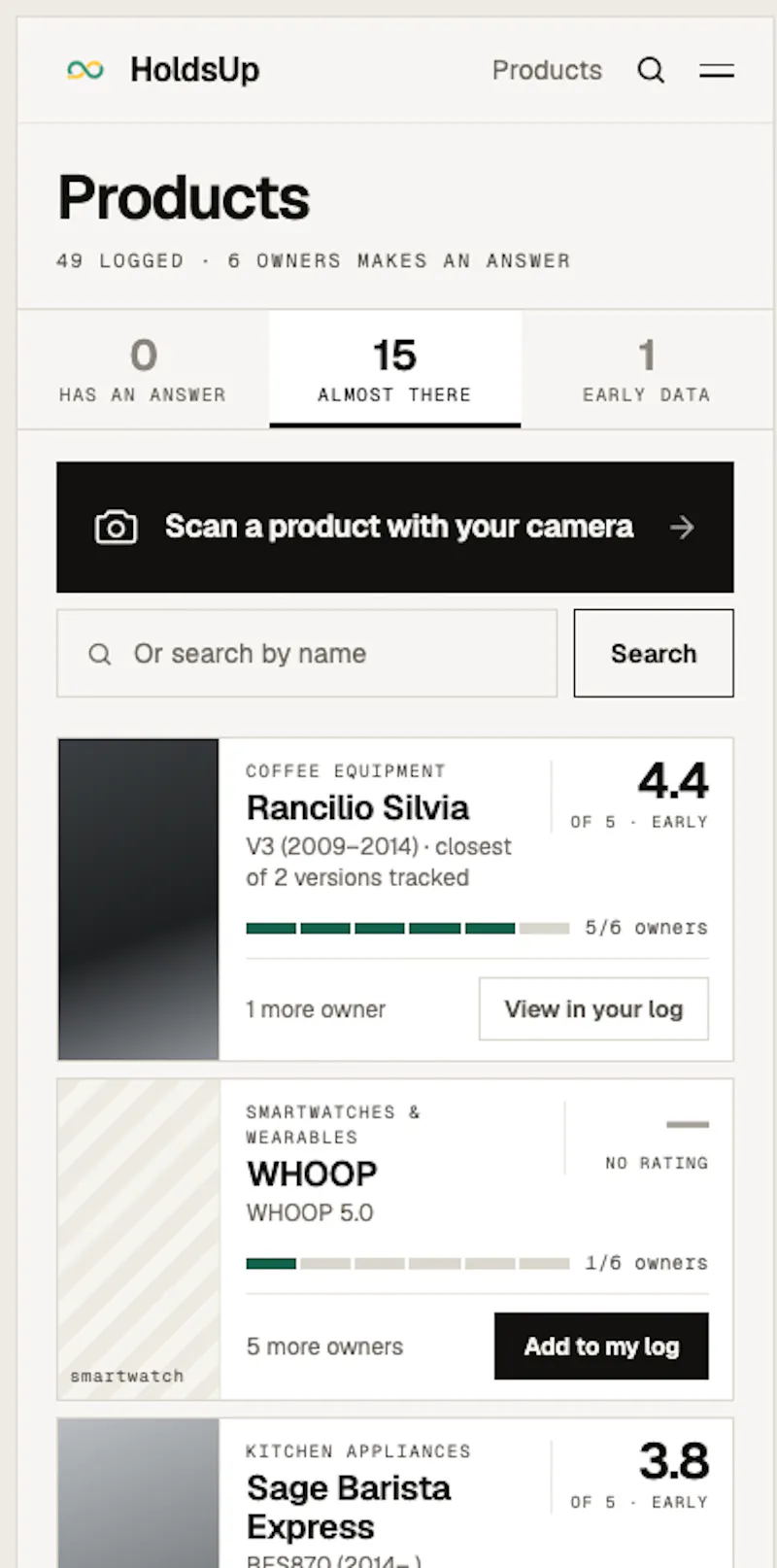Open the Rancilio Silvia title
777x1568 pixels.
pyautogui.click(x=357, y=807)
